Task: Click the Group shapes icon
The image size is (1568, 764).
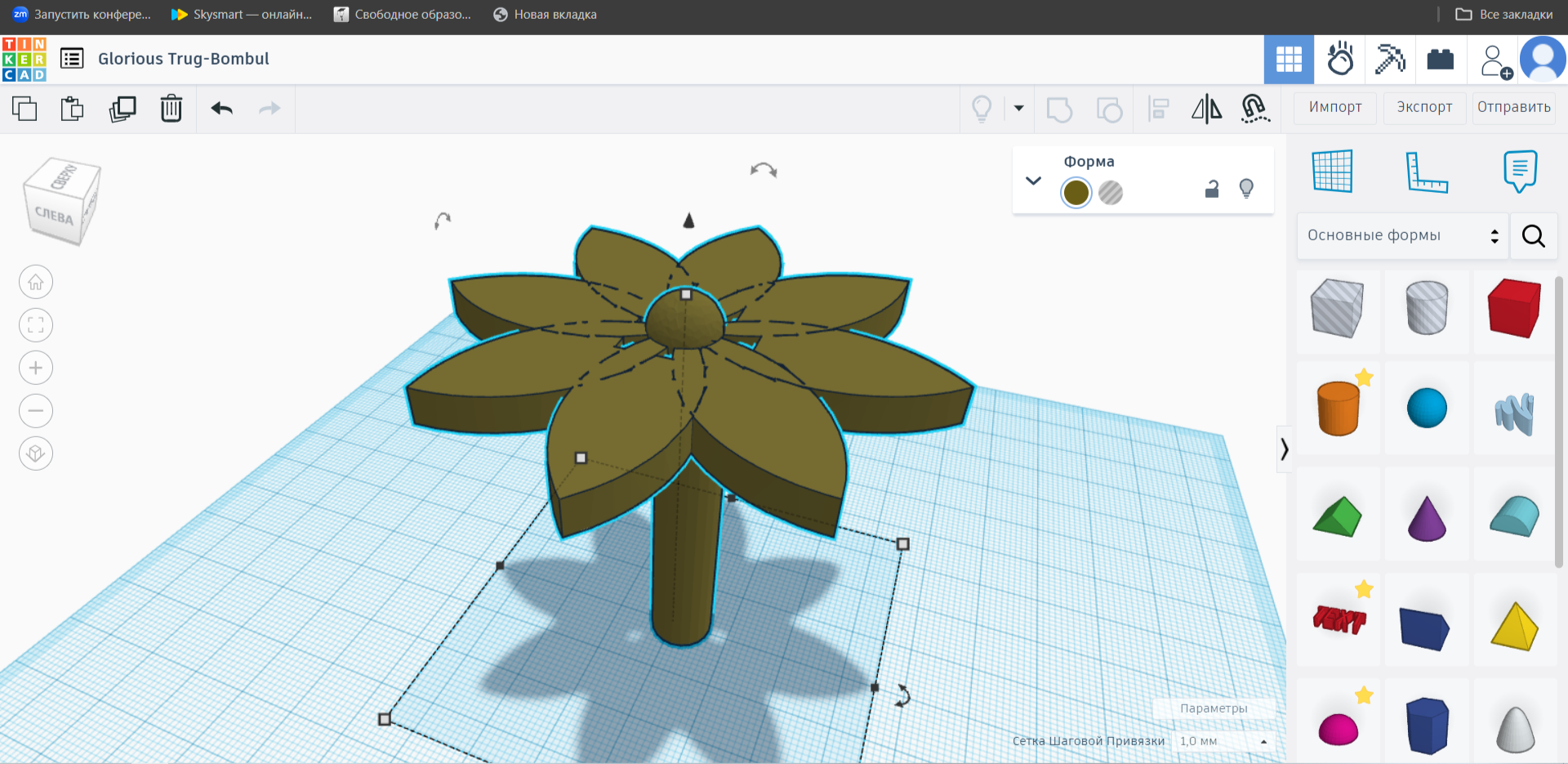Action: click(x=1059, y=109)
